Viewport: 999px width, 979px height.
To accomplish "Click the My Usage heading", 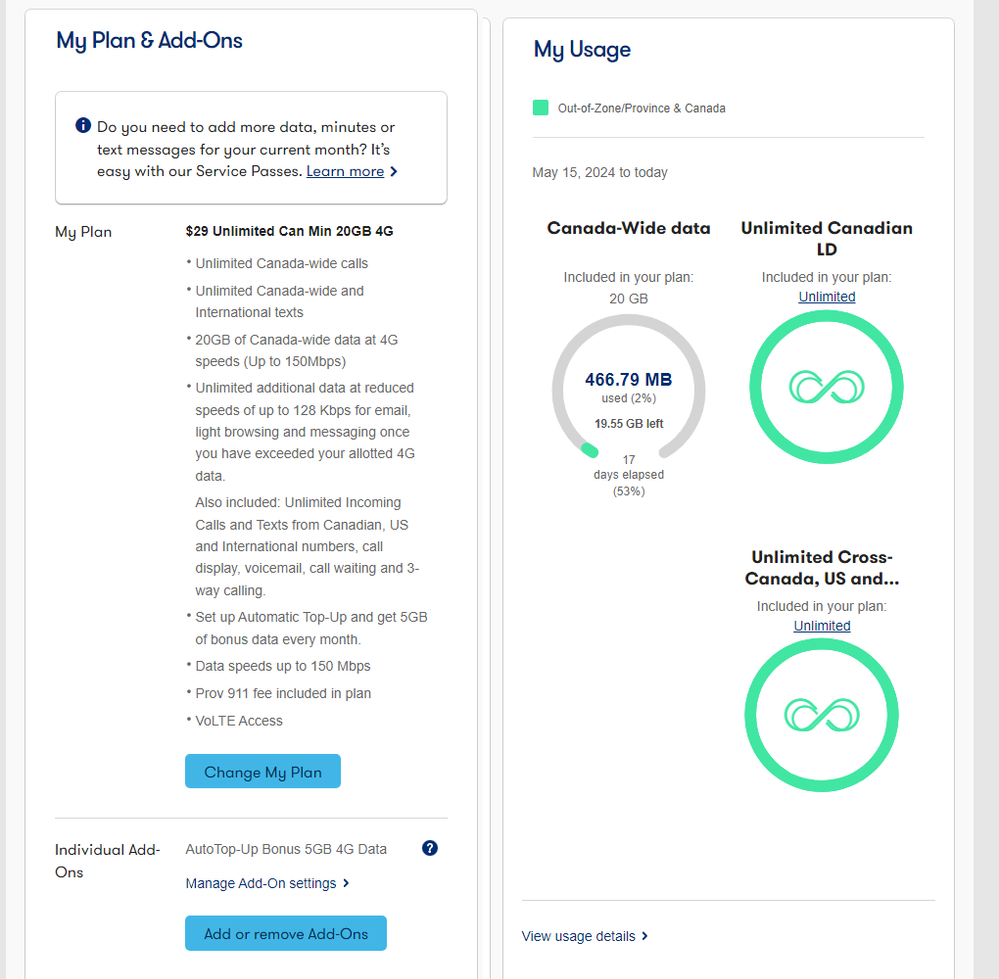I will 582,49.
